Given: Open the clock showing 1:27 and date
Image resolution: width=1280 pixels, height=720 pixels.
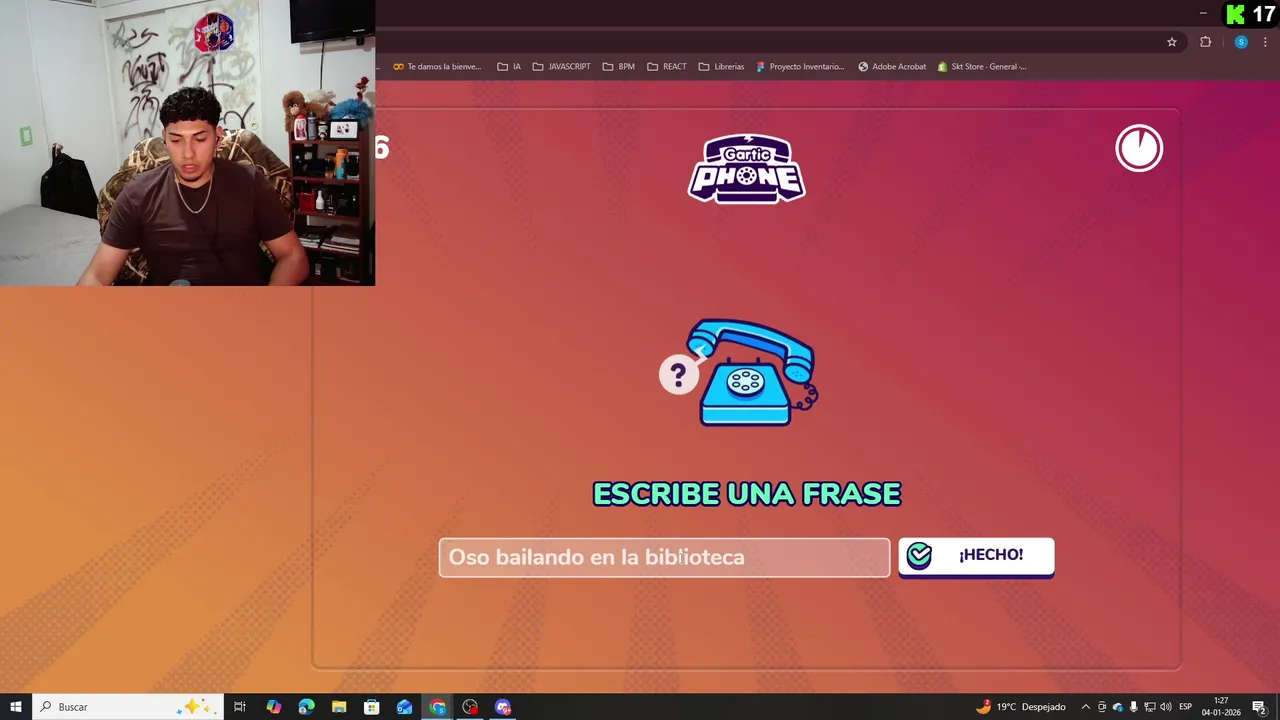Looking at the screenshot, I should 1221,707.
